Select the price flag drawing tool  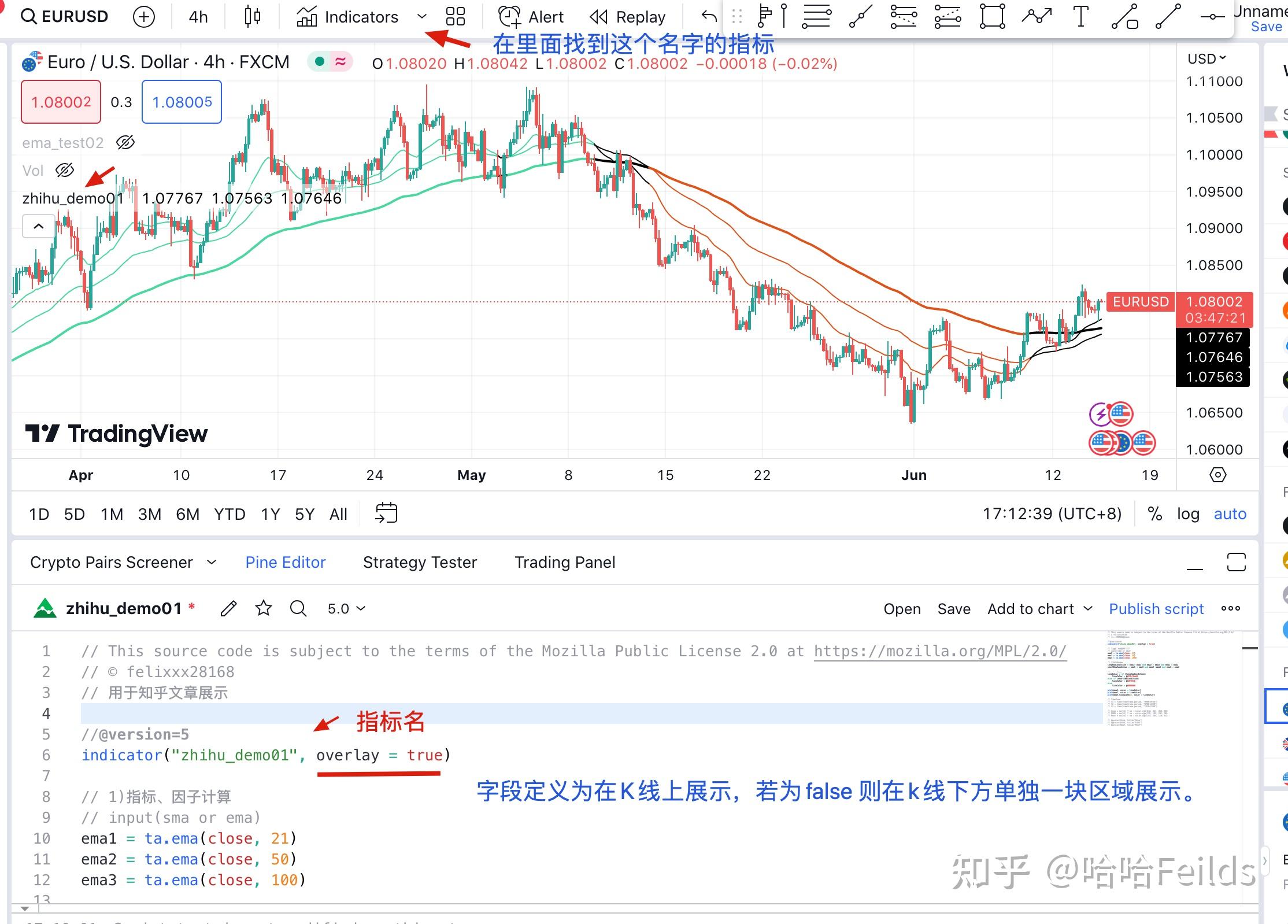tap(765, 16)
